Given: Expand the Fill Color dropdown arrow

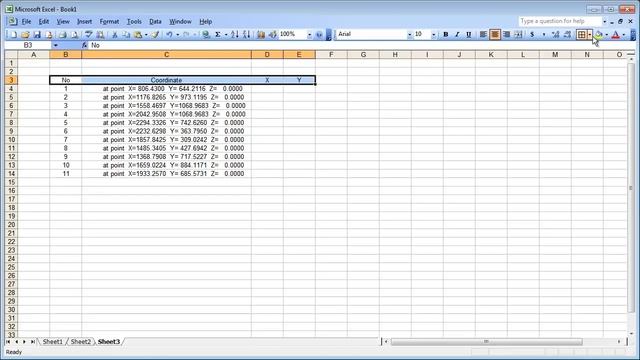Looking at the screenshot, I should 607,35.
